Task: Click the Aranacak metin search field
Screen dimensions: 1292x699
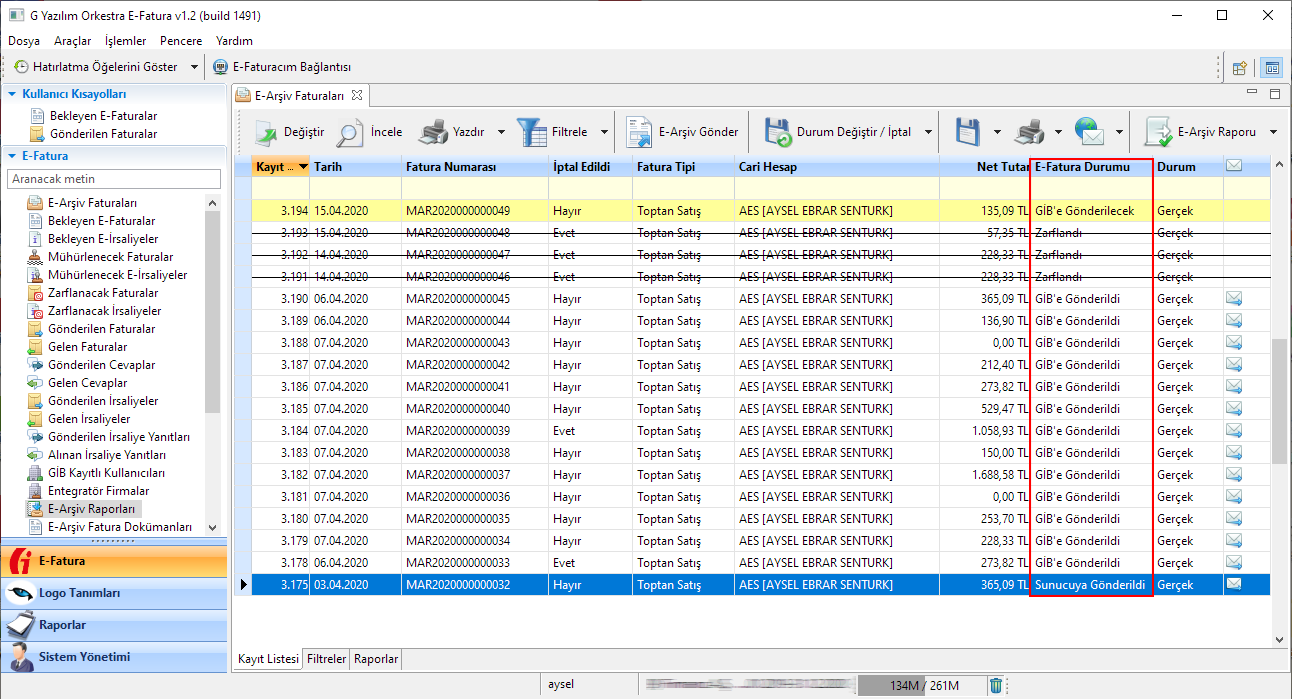Action: coord(114,179)
